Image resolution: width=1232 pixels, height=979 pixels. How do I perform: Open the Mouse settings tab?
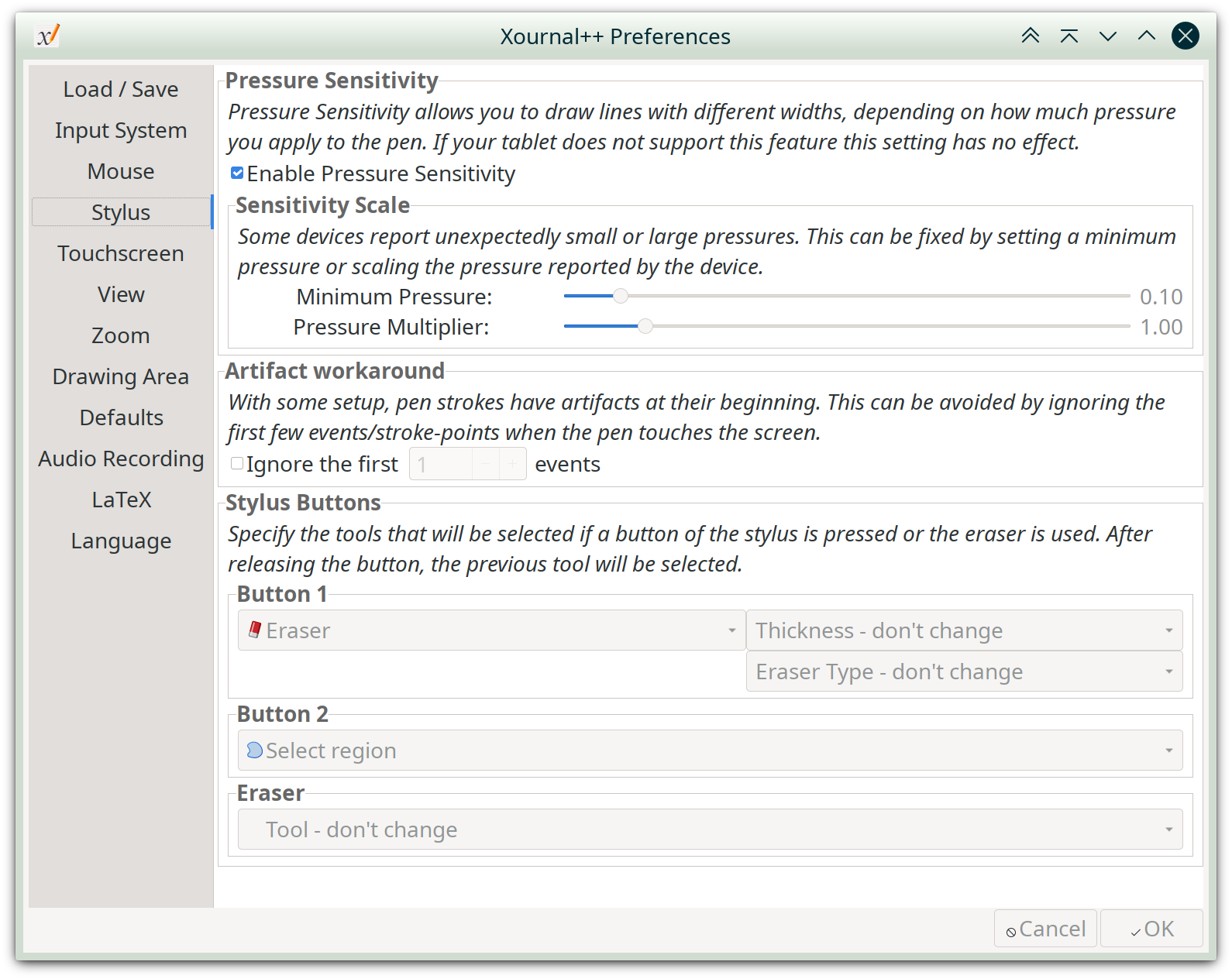(x=121, y=171)
